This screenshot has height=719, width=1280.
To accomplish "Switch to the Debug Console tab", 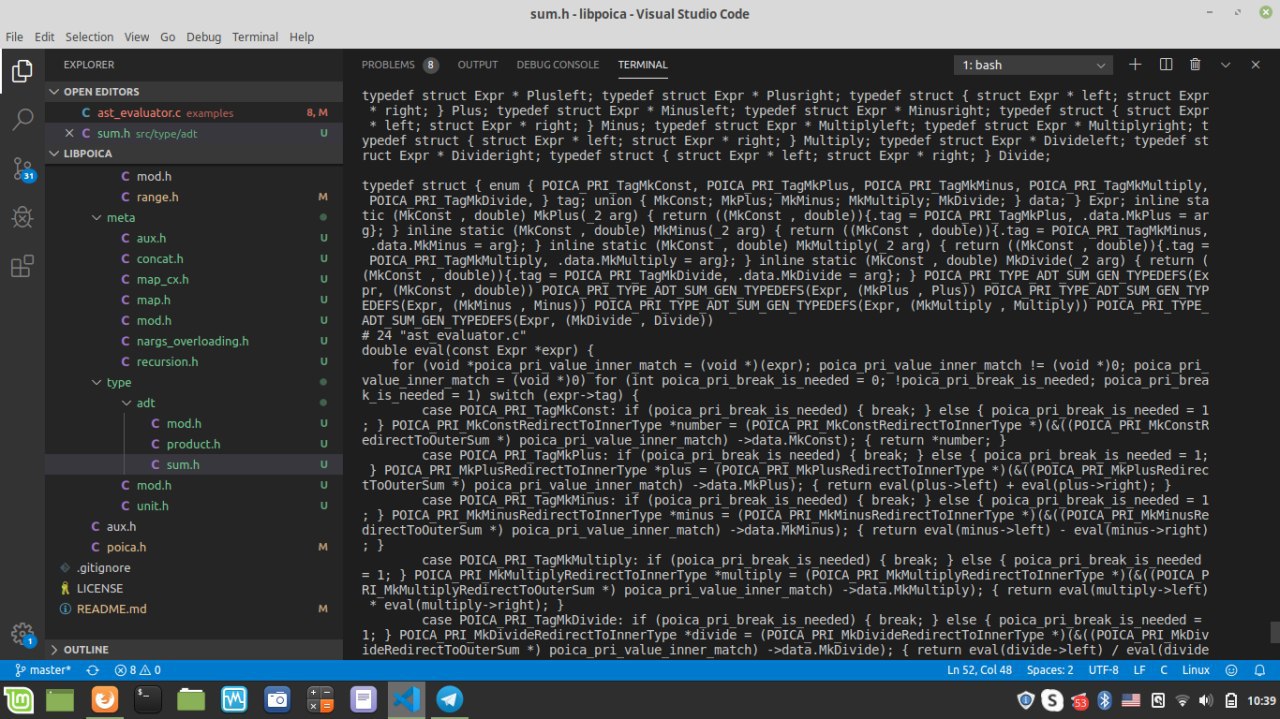I will pos(557,65).
